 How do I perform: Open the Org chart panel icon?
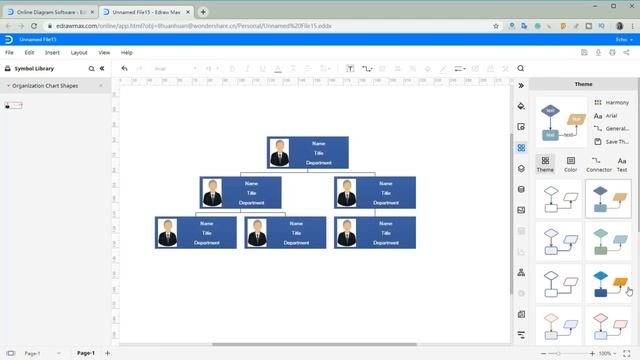click(x=521, y=272)
